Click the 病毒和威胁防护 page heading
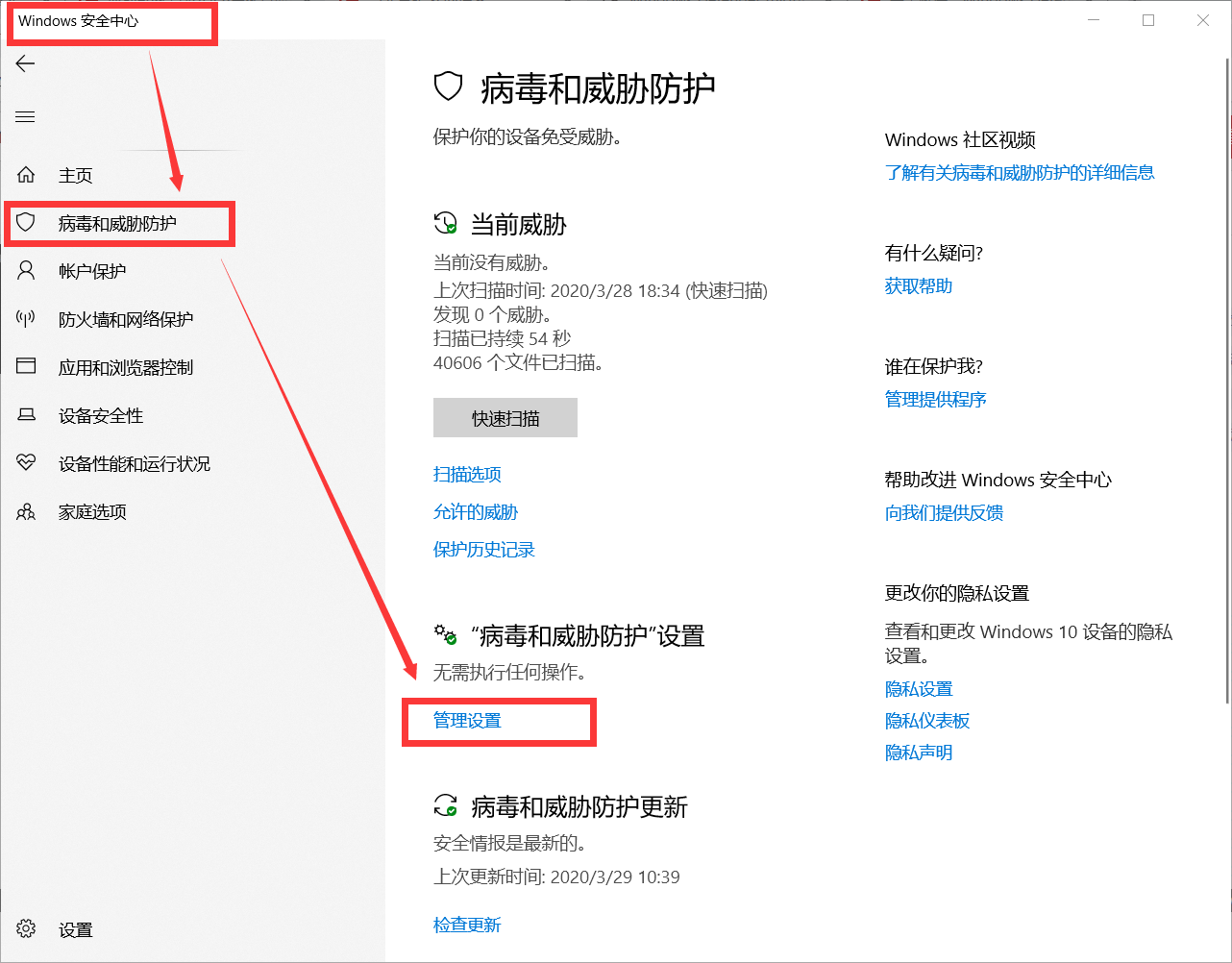 click(598, 88)
